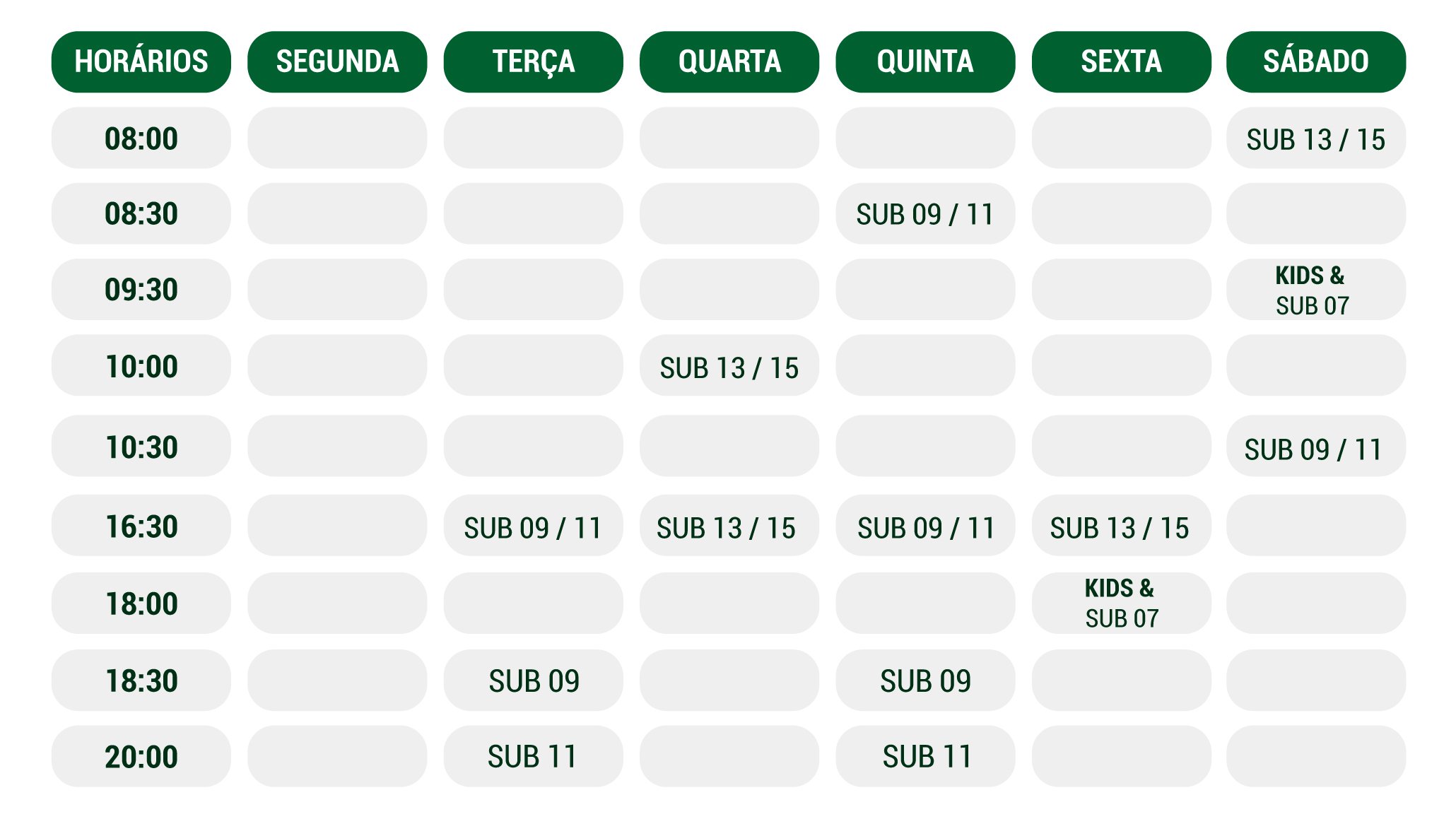Open Saturday 08:00 SUB 13 / 15 class
The width and height of the screenshot is (1456, 819).
1315,139
